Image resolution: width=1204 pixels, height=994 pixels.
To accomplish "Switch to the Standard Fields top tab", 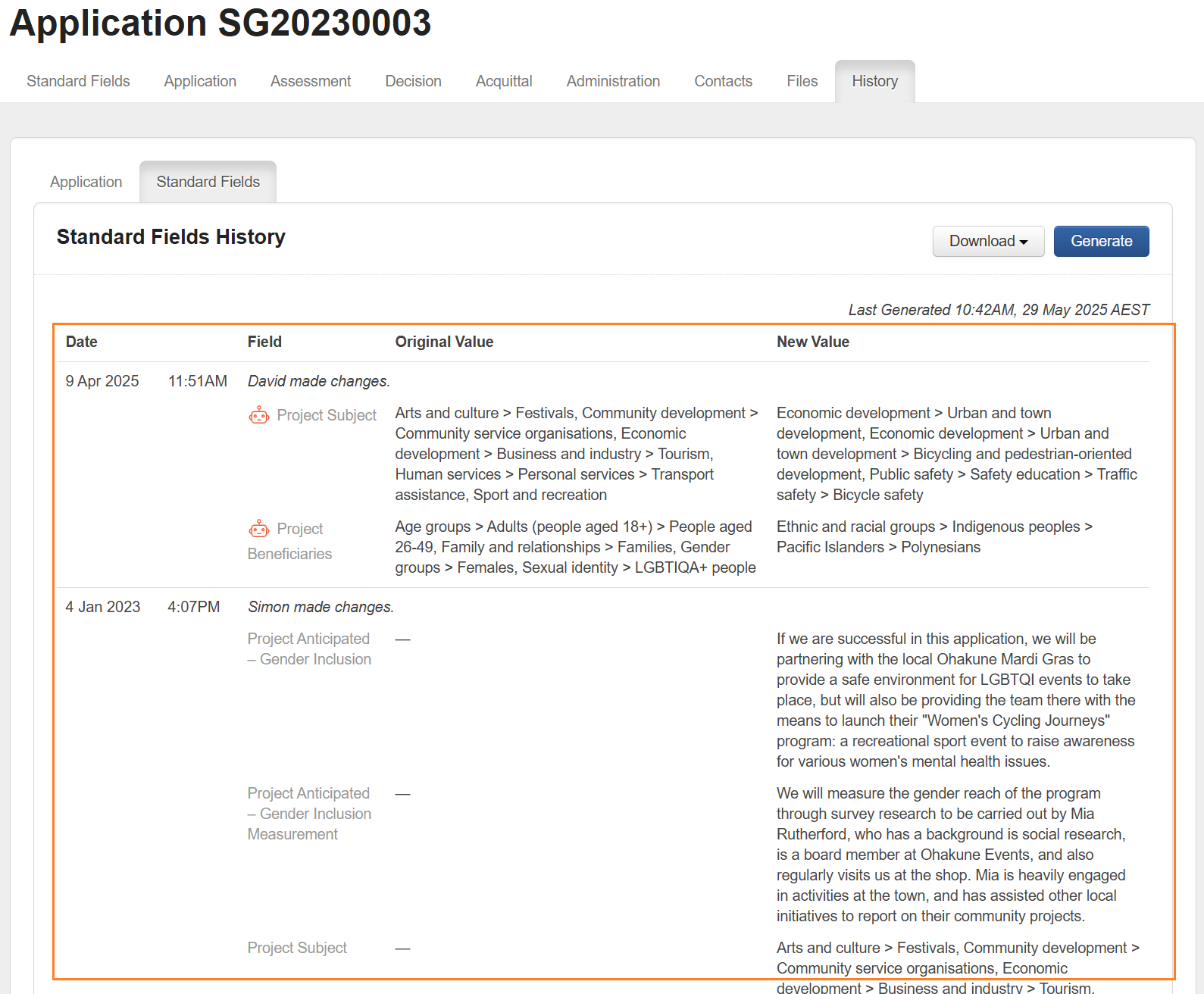I will 78,81.
